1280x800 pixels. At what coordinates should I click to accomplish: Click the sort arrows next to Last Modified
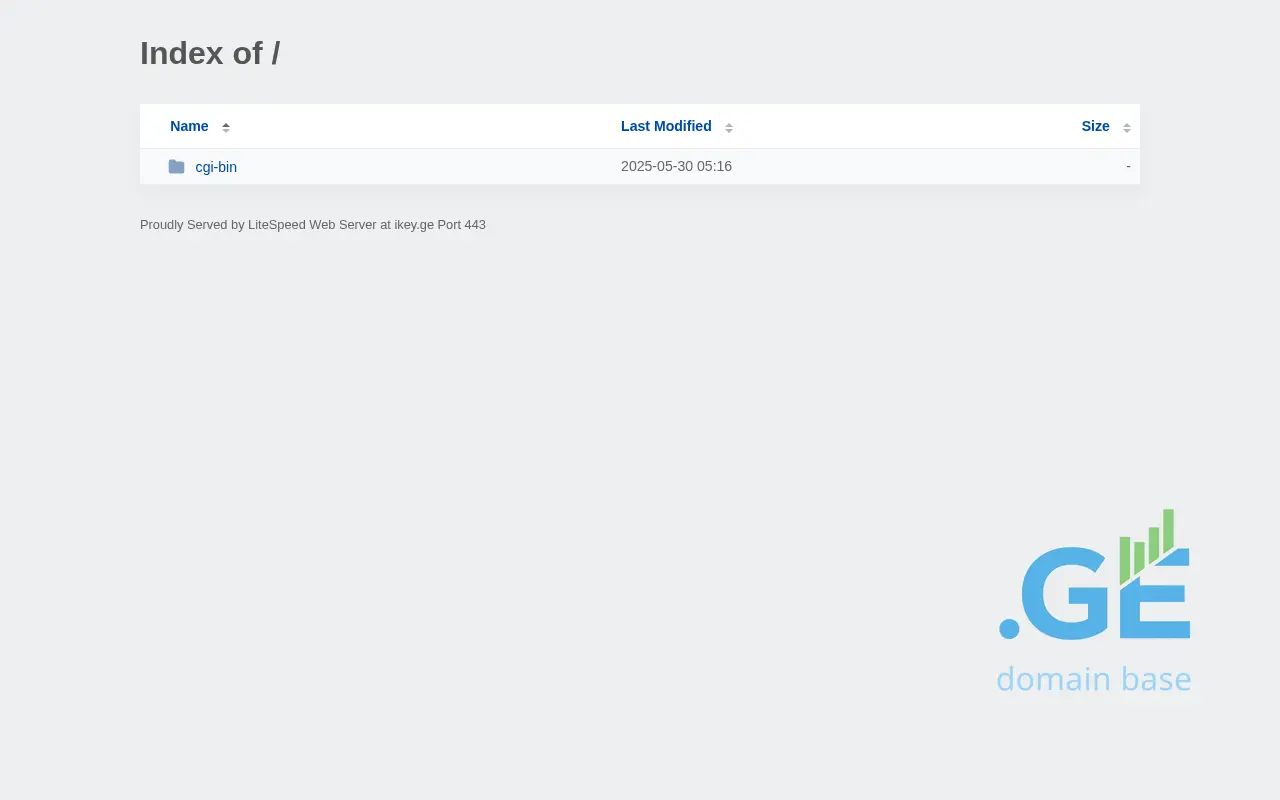(x=729, y=127)
